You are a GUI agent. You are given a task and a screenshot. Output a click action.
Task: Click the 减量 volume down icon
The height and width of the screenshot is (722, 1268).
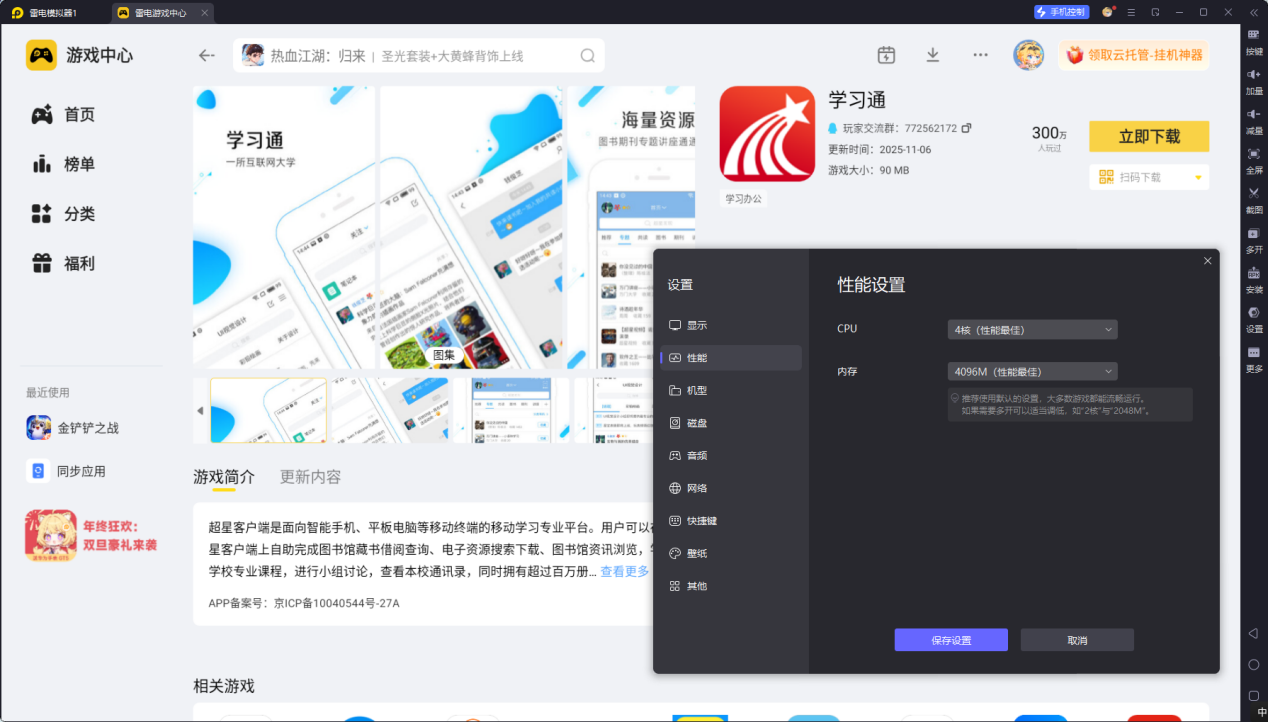[x=1253, y=114]
